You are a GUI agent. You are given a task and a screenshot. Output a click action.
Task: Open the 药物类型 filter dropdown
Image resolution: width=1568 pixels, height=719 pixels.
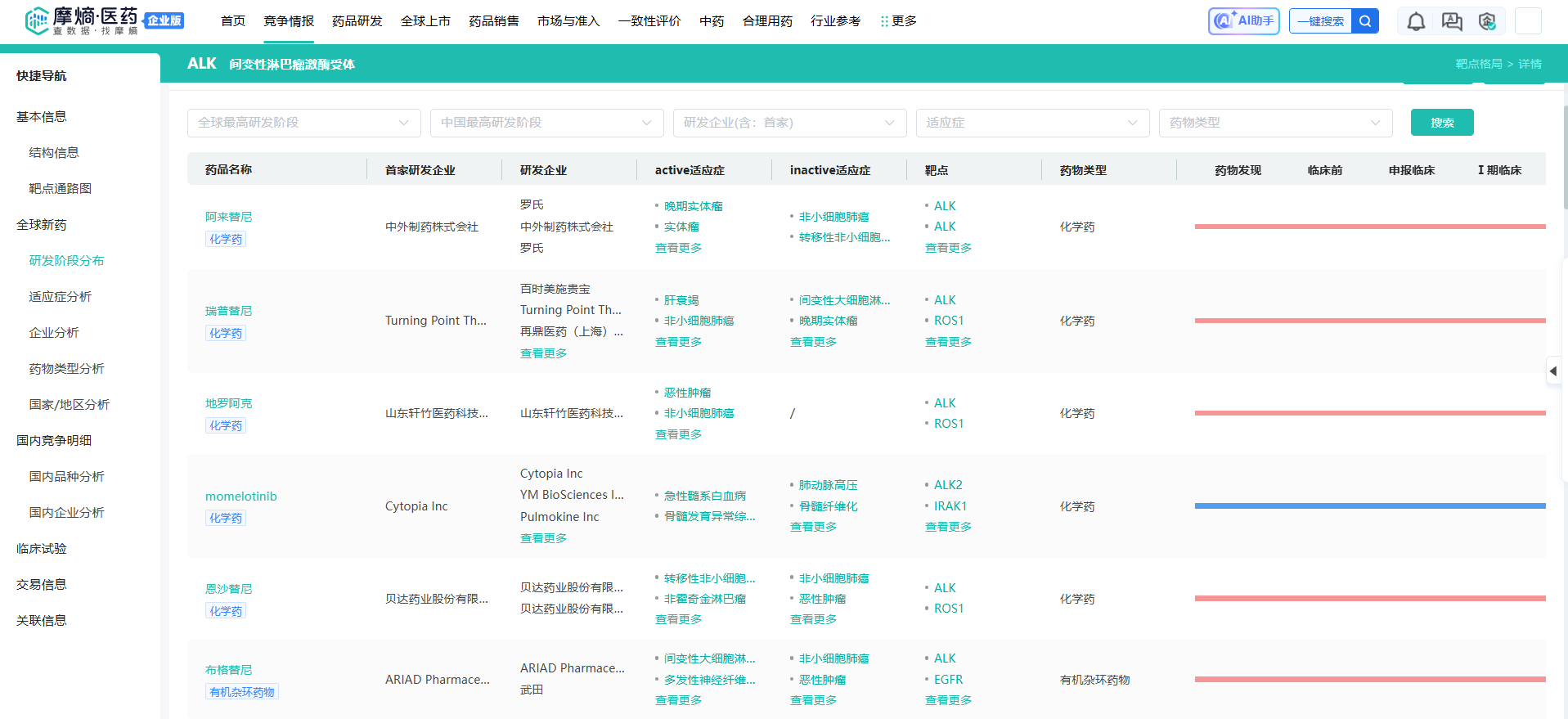[x=1275, y=123]
